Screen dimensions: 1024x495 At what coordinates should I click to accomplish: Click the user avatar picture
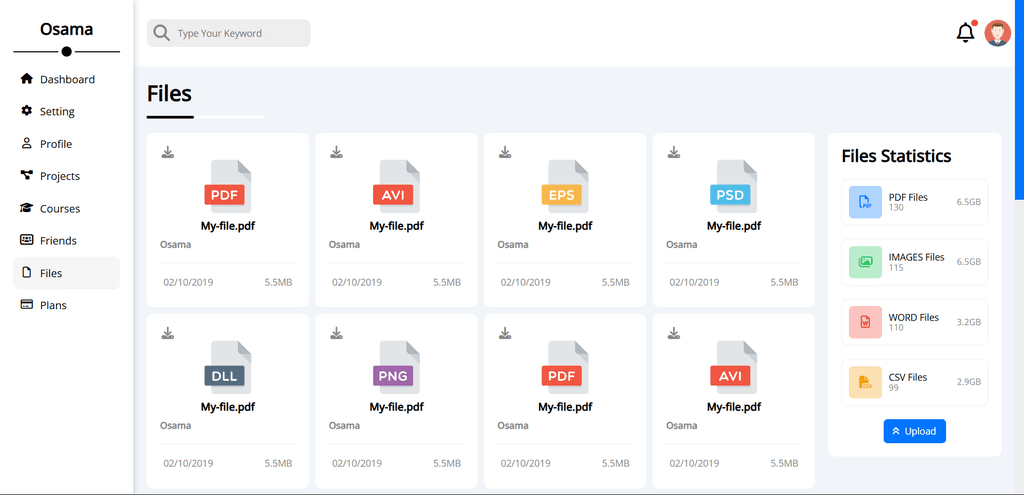(x=997, y=33)
